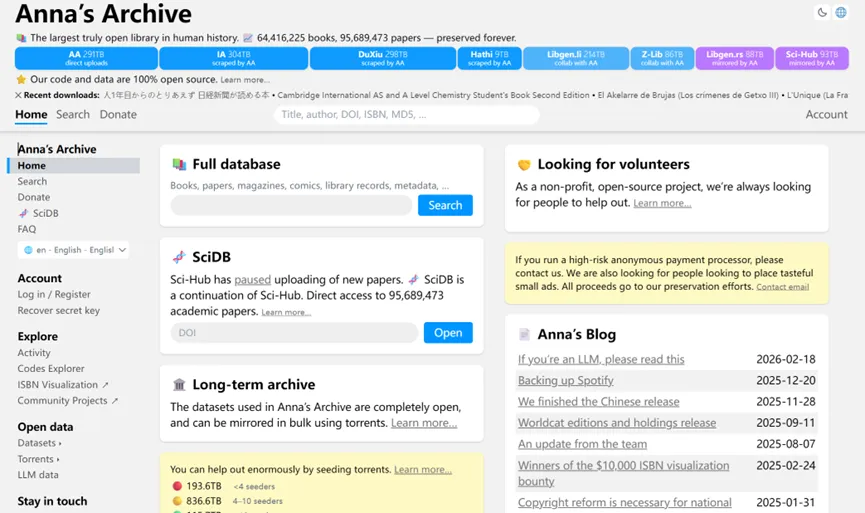
Task: Open the Libgen.li 214TB dataset bar
Action: click(576, 58)
